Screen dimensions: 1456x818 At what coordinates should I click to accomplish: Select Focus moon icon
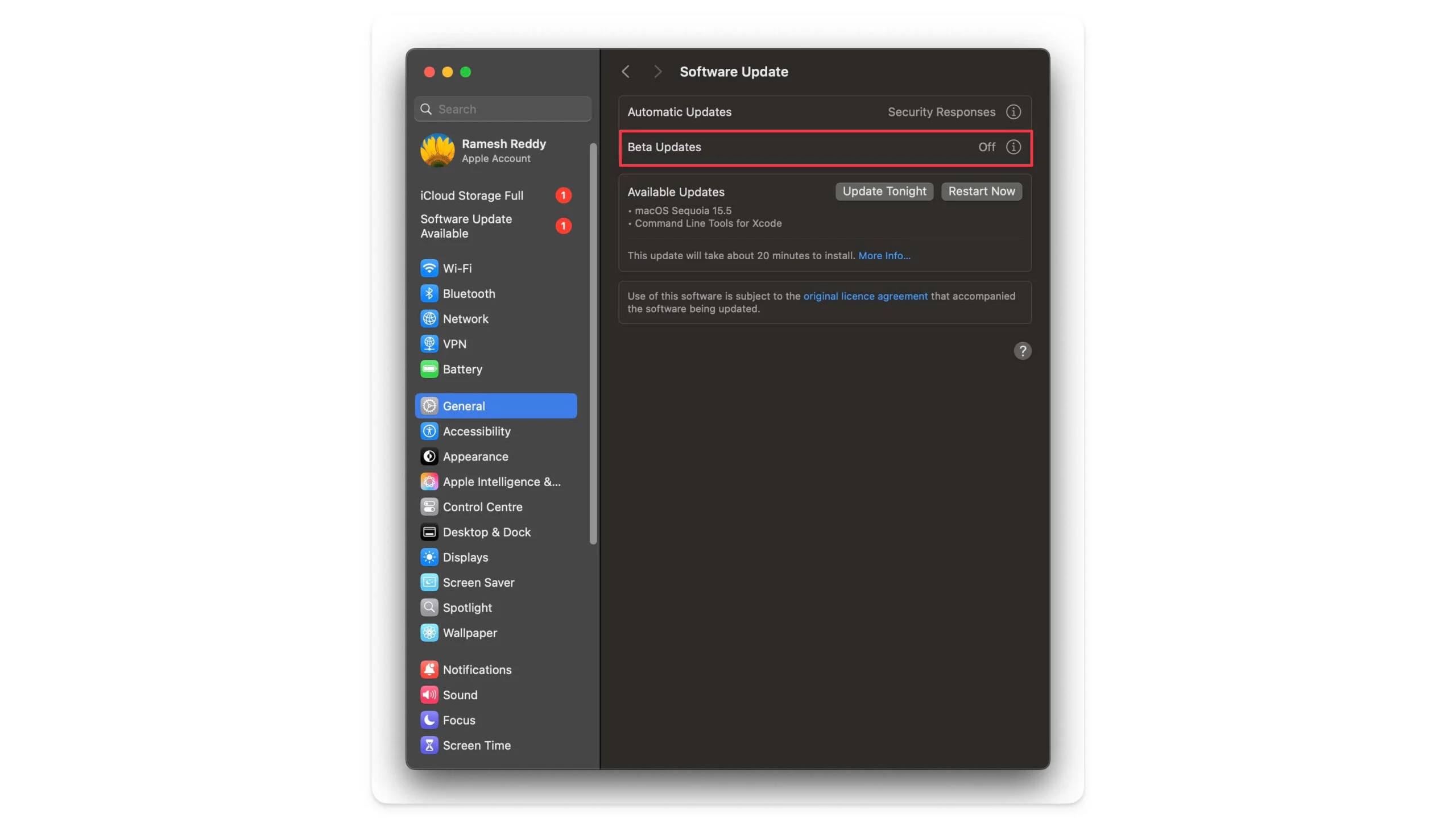[x=429, y=720]
